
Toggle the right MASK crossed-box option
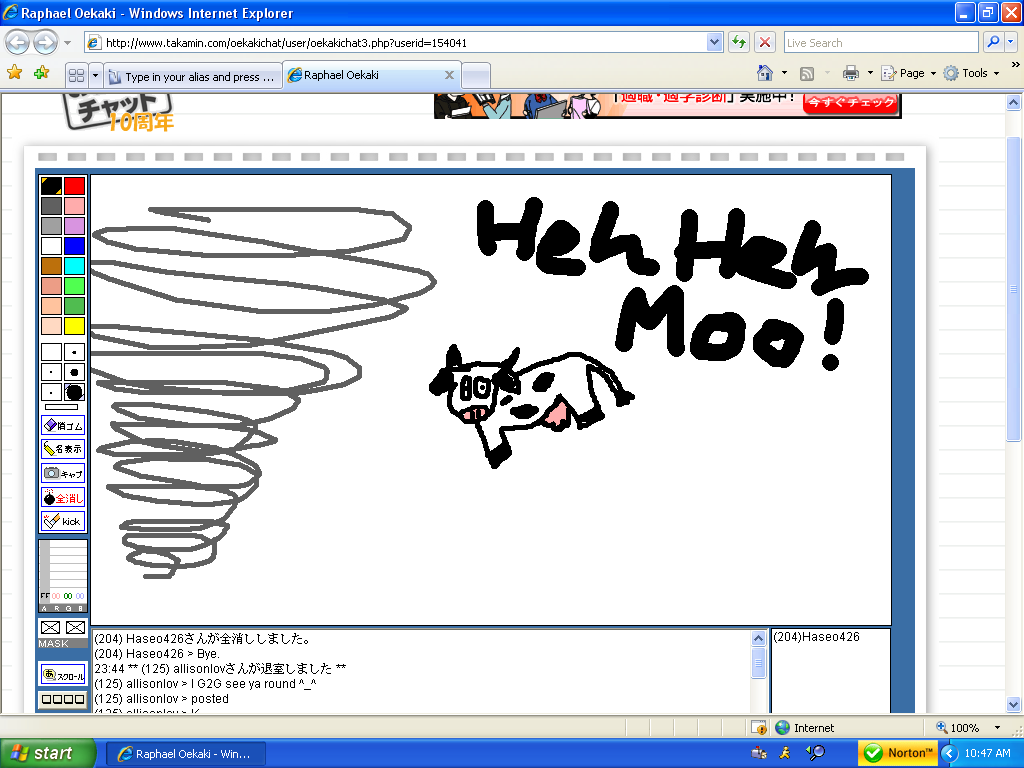point(75,628)
